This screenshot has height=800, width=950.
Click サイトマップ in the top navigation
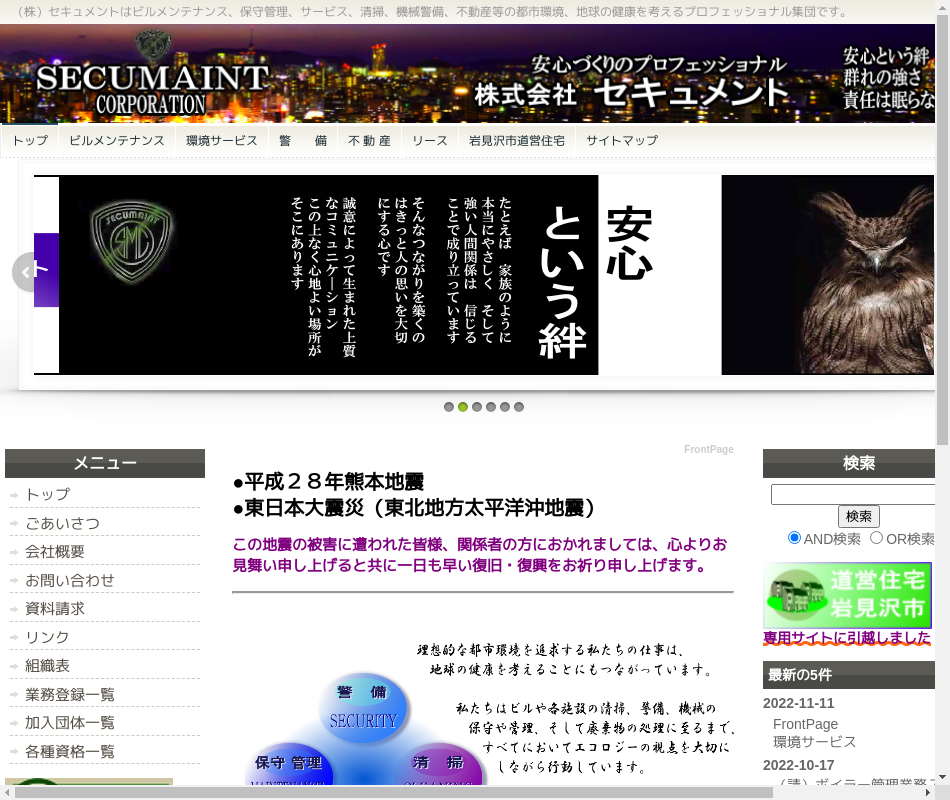(x=622, y=141)
